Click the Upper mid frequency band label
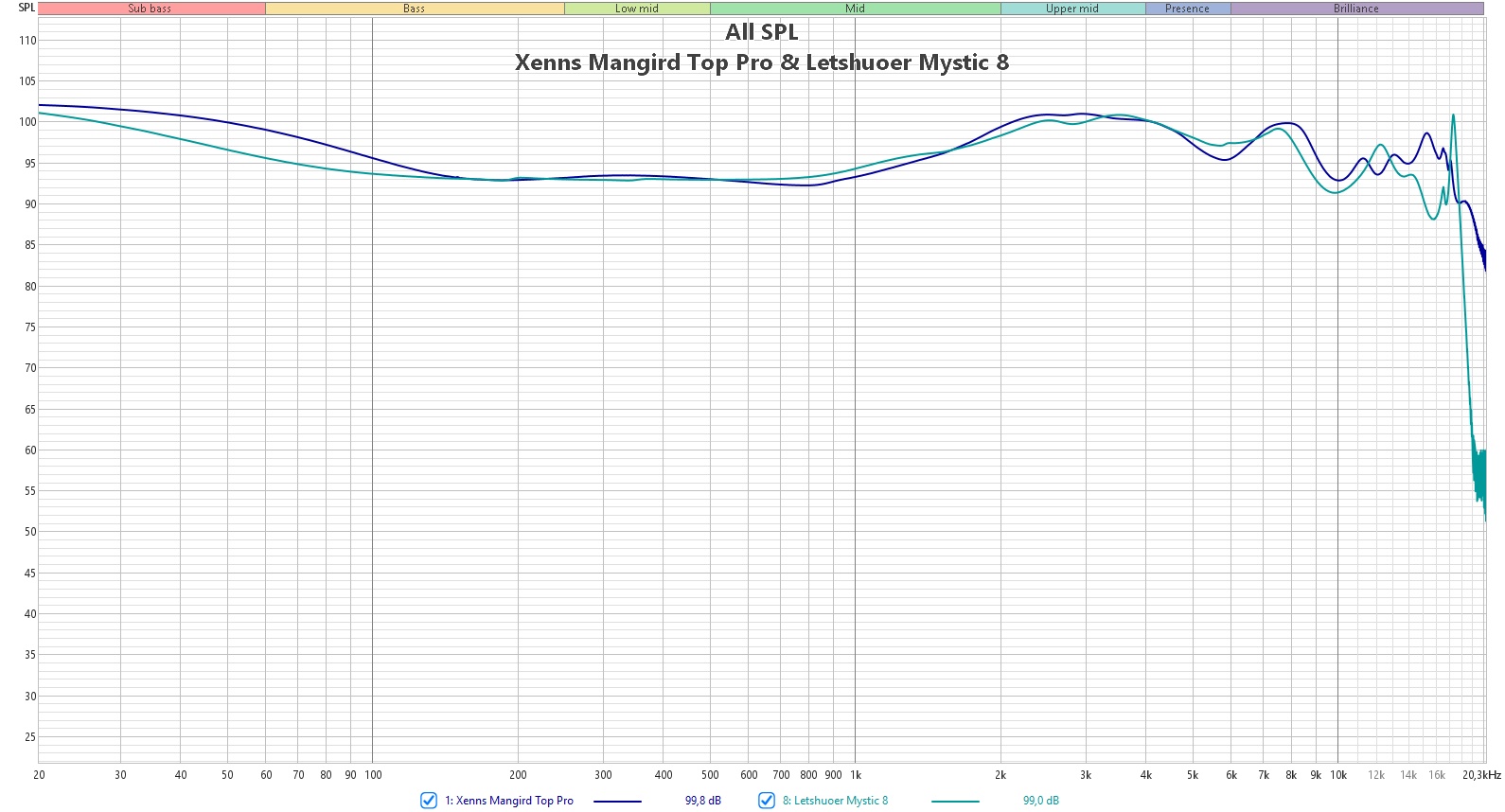The height and width of the screenshot is (812, 1505). (x=1072, y=9)
